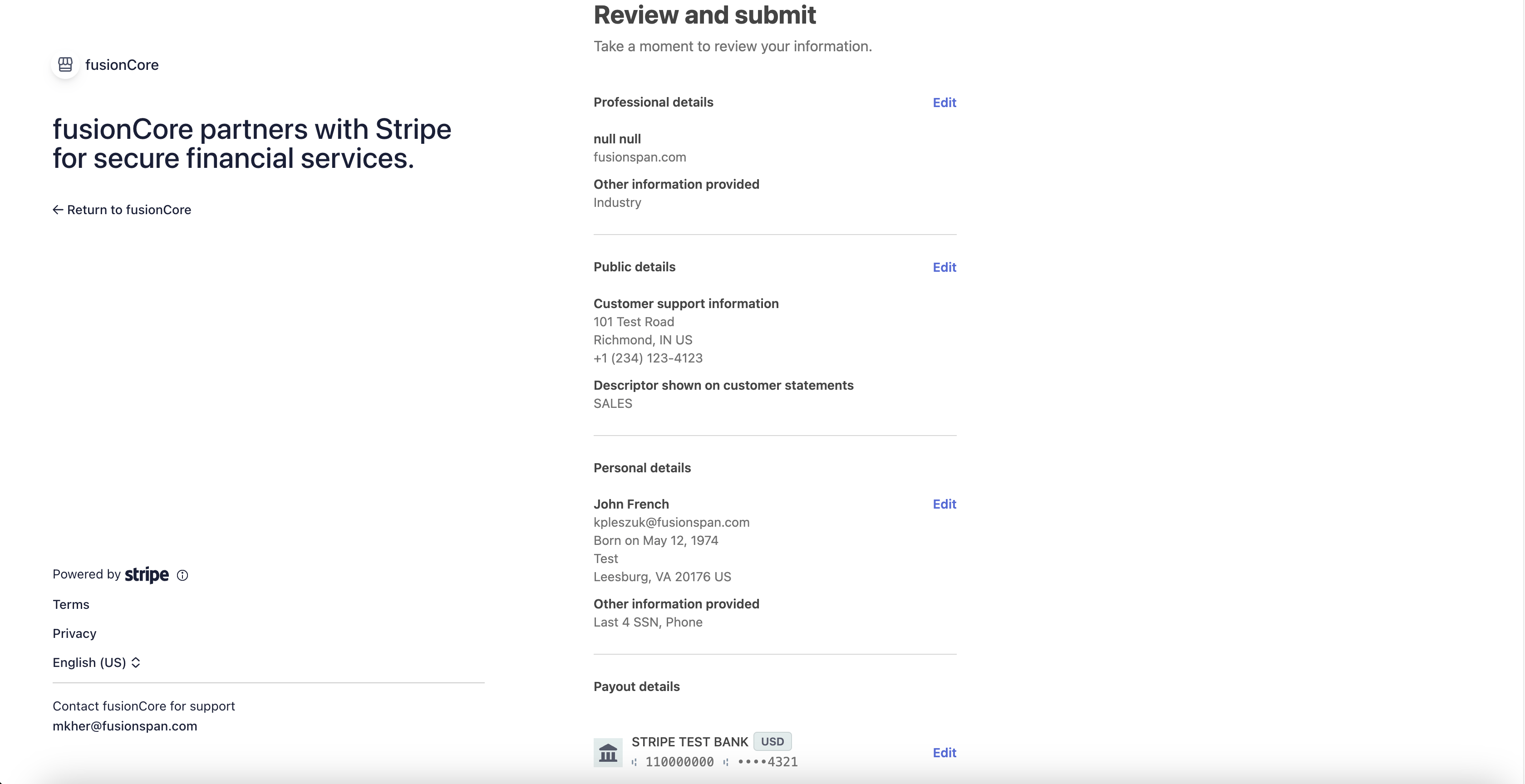Click 'Powered by' text
The image size is (1525, 784).
pyautogui.click(x=86, y=574)
